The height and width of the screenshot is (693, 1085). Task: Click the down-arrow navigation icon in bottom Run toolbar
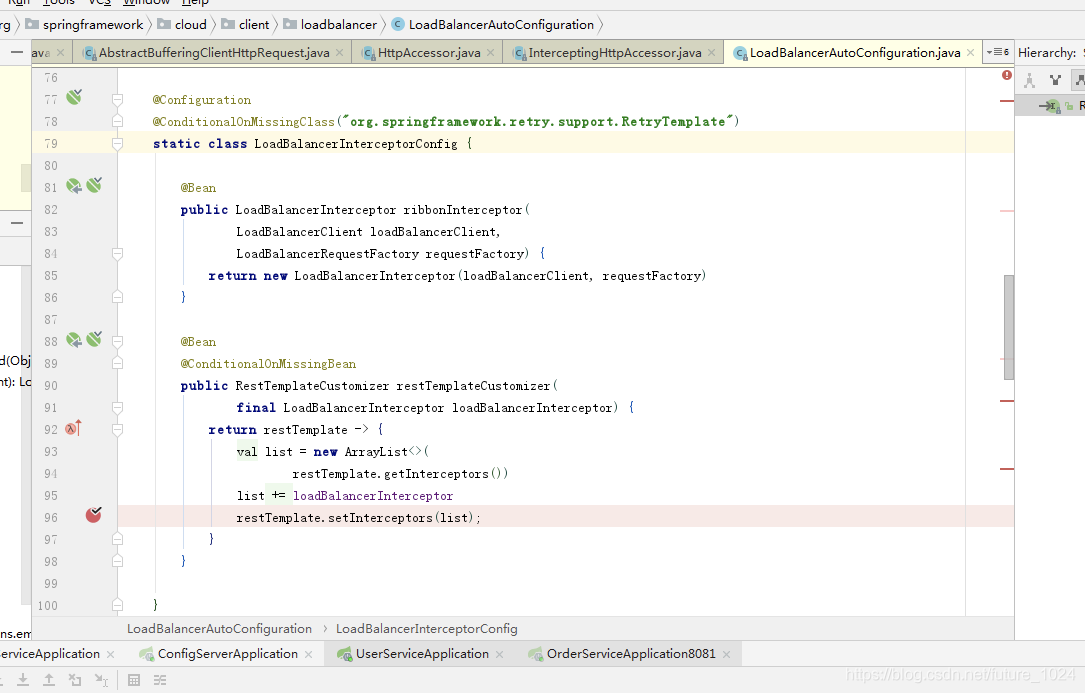(x=22, y=680)
